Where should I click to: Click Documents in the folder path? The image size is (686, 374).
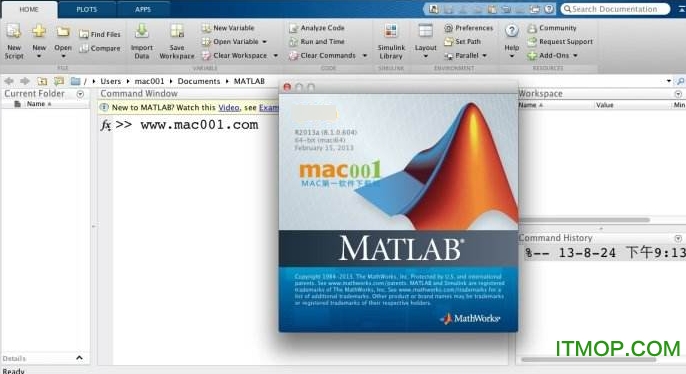click(x=199, y=81)
